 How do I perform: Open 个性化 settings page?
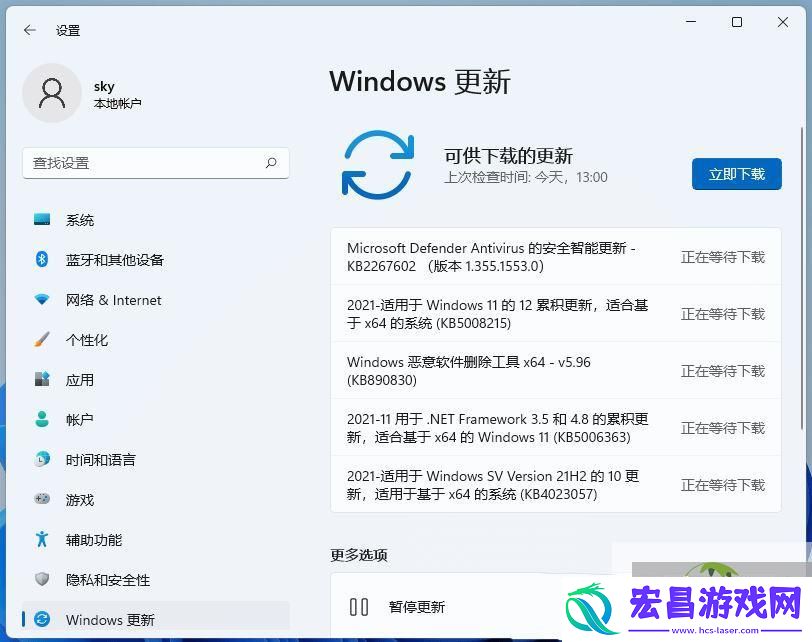pyautogui.click(x=155, y=340)
